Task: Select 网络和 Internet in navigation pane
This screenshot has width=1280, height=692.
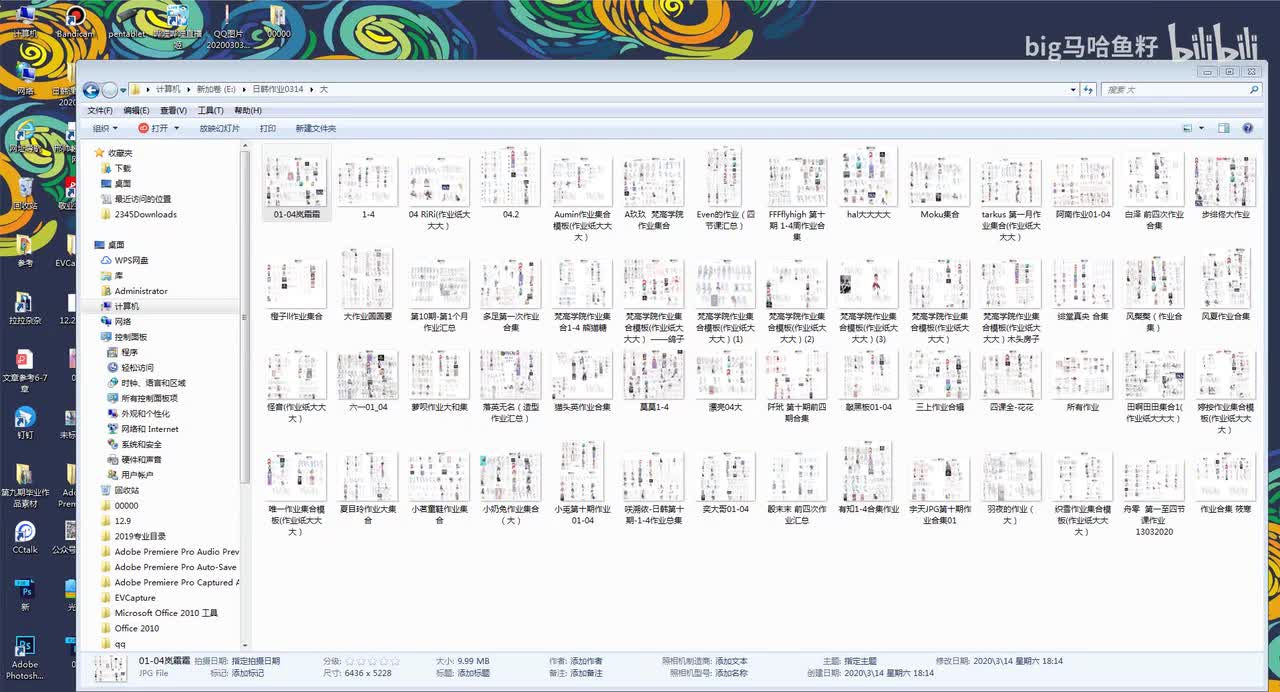Action: click(149, 429)
